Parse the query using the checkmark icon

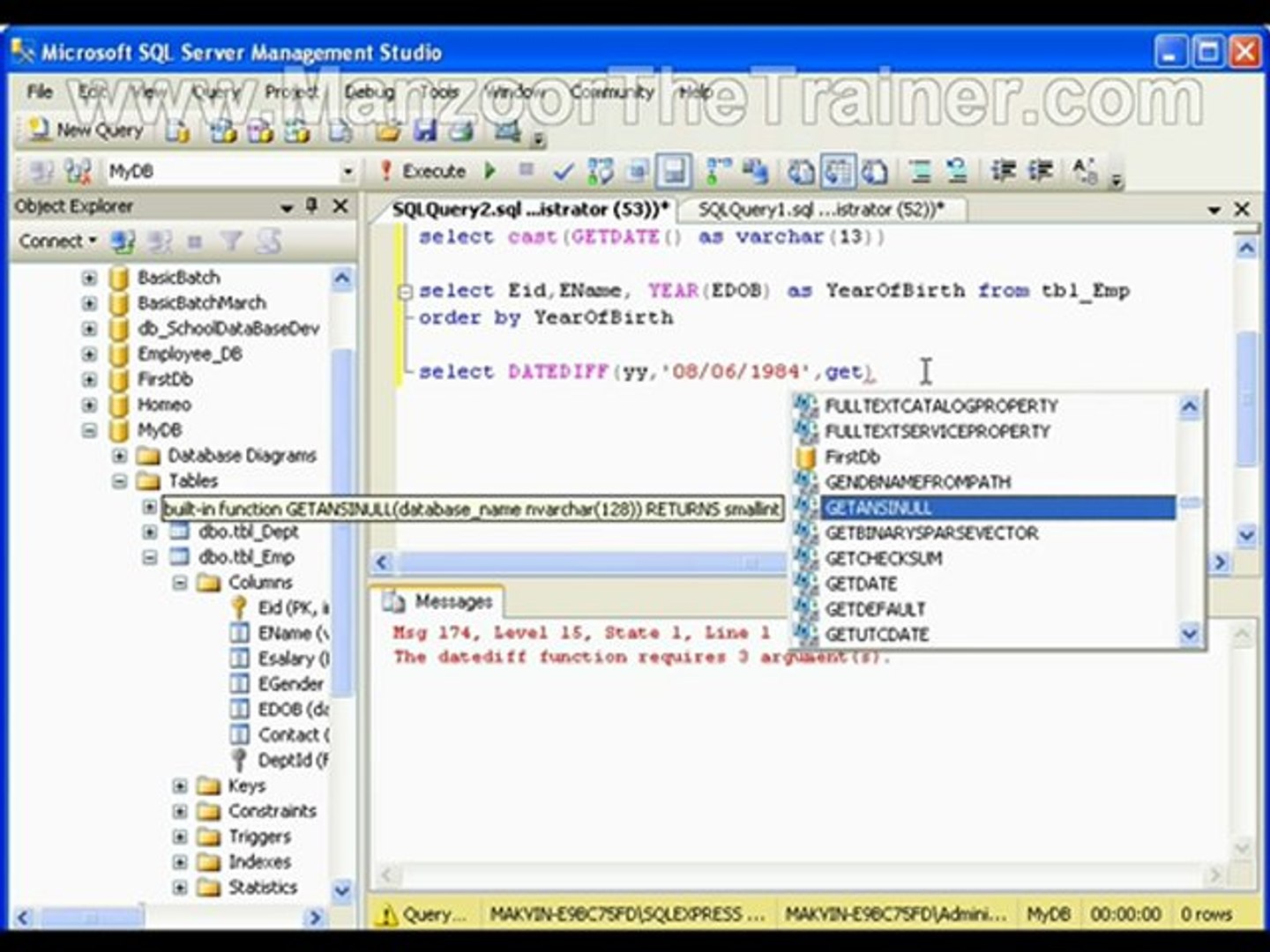[x=563, y=171]
